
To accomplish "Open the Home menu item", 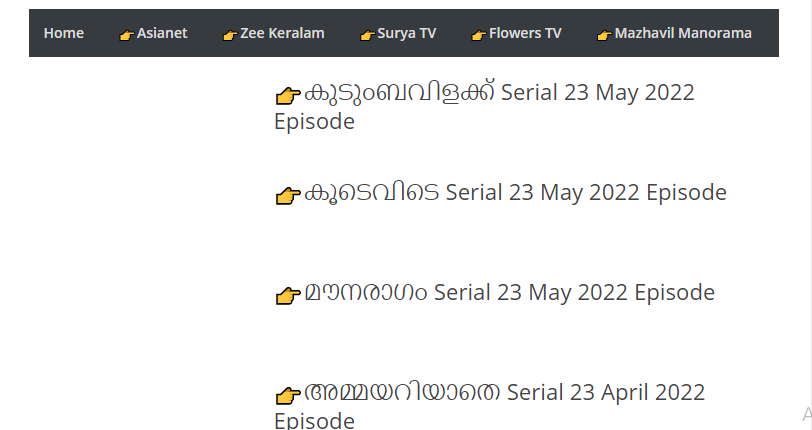I will (x=63, y=33).
